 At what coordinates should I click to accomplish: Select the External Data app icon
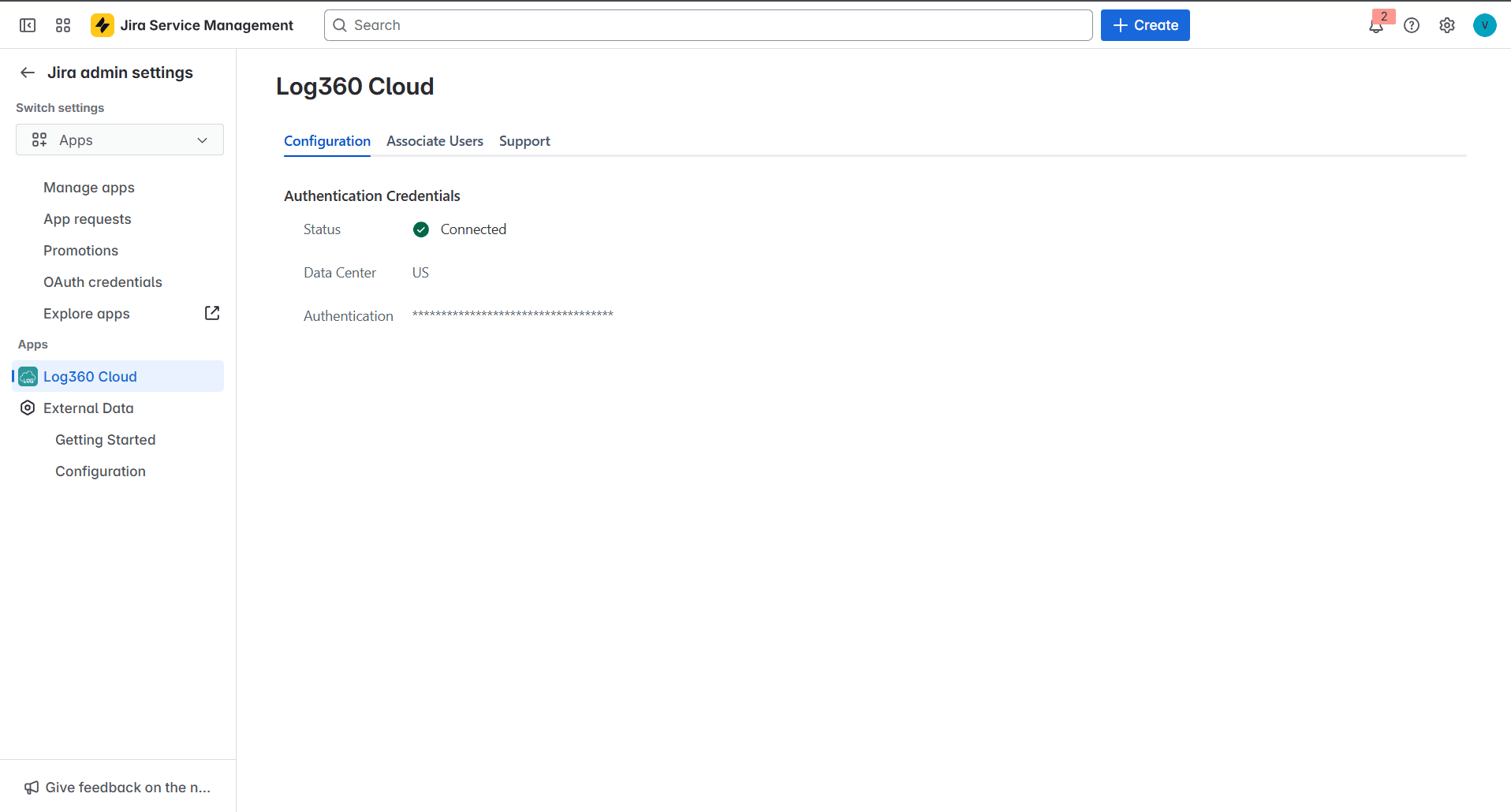[28, 408]
